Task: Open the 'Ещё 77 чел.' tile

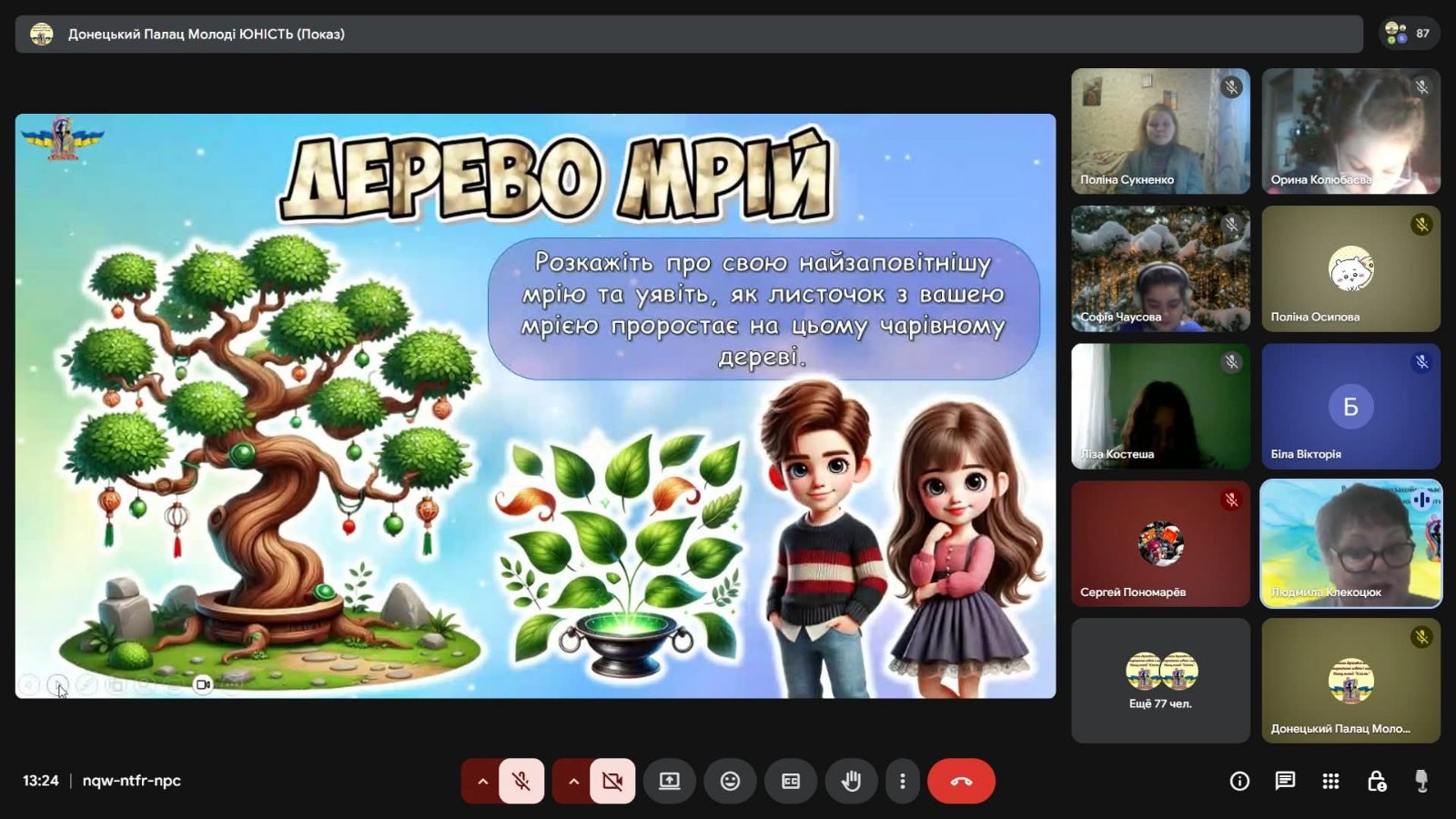Action: pos(1160,681)
